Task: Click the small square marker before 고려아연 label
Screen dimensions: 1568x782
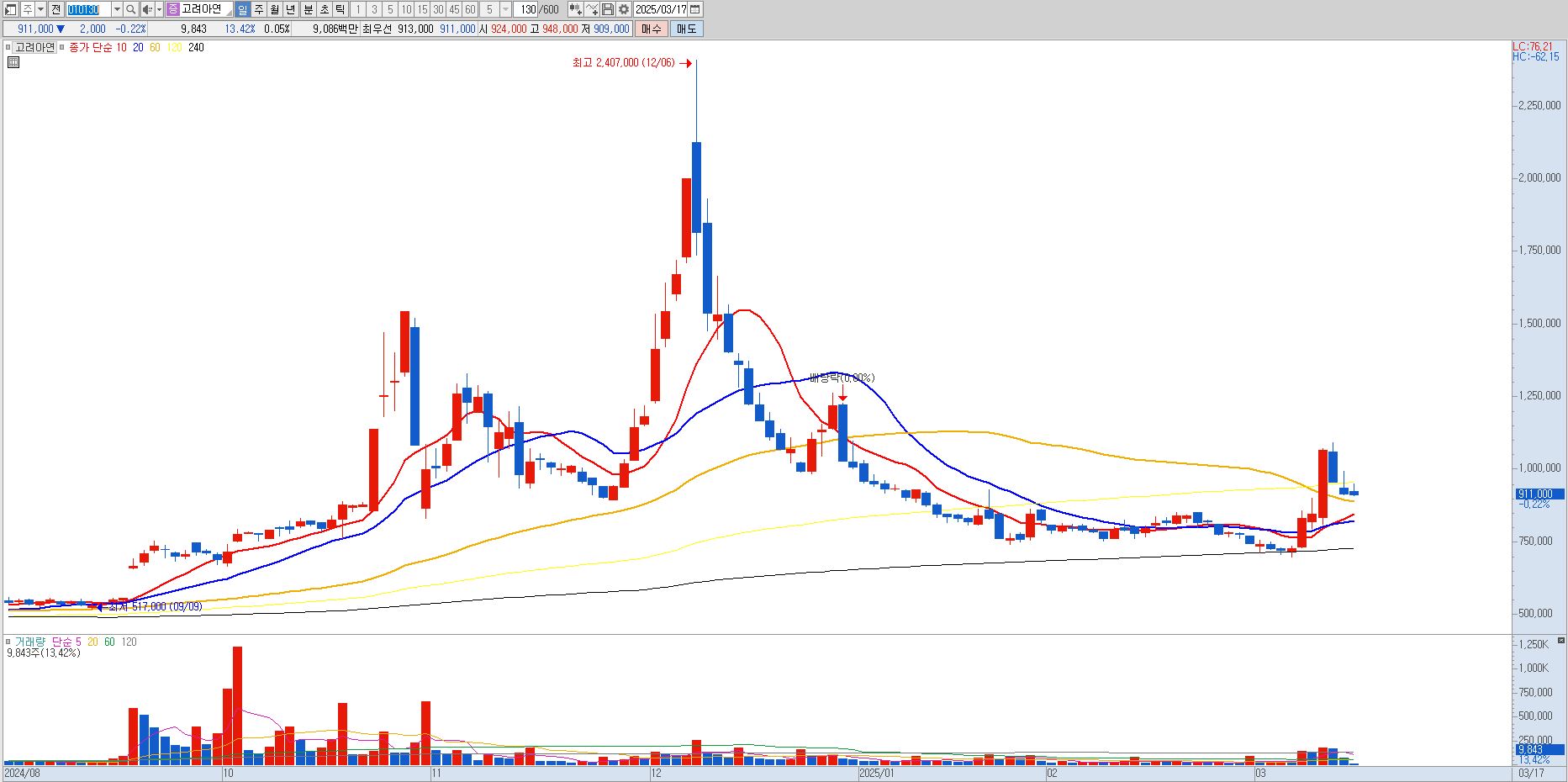Action: coord(9,48)
